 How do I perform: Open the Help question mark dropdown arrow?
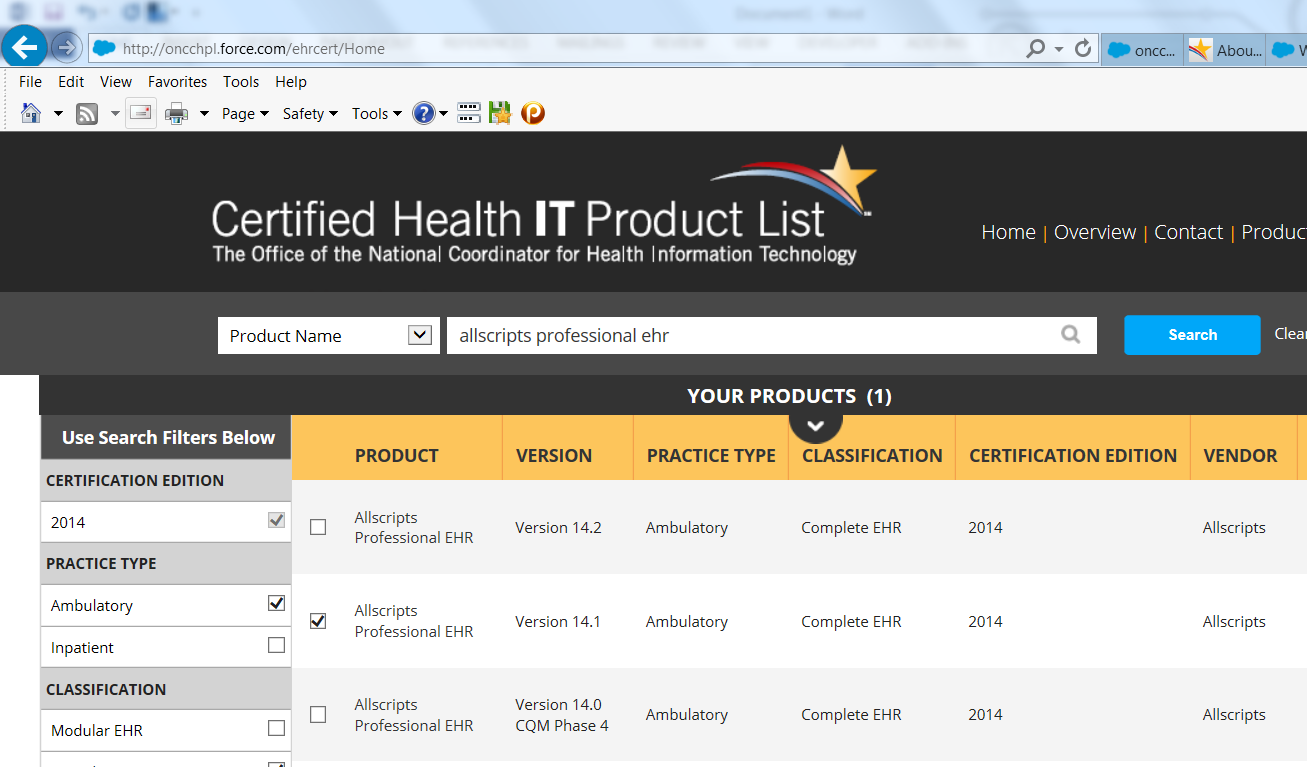(x=444, y=114)
